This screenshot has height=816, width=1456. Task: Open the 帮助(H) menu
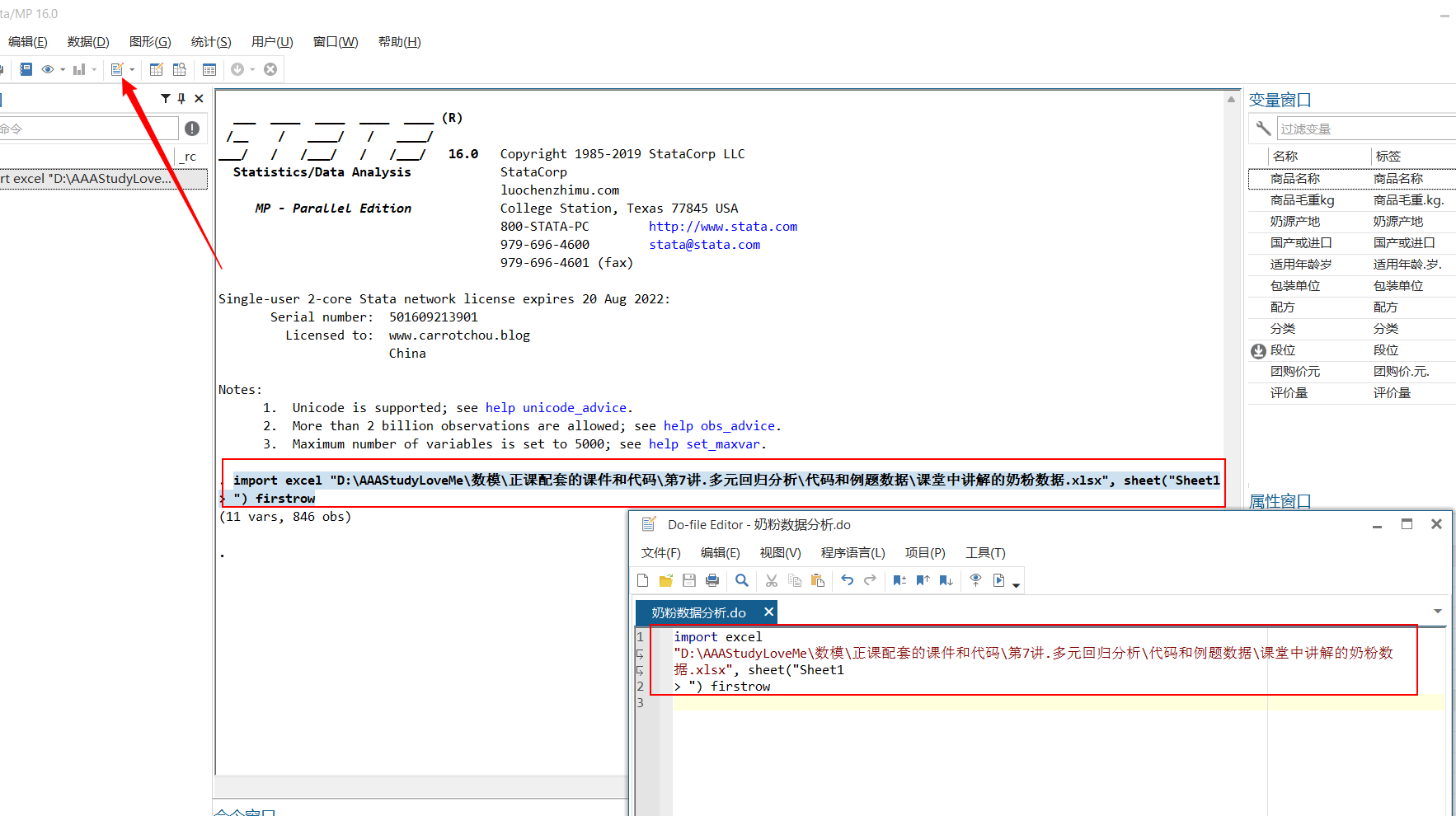[x=399, y=42]
